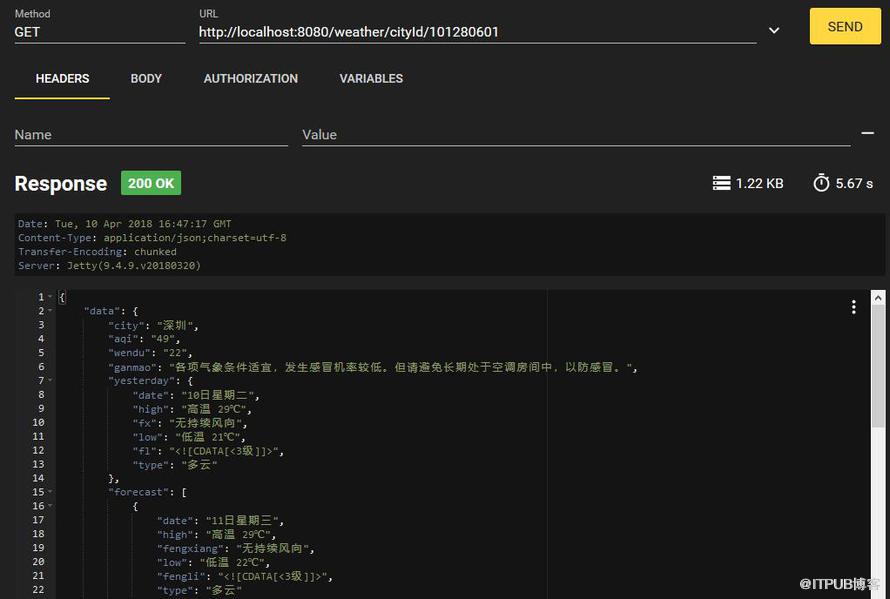
Task: Collapse the root object at line 1
Action: [50, 296]
